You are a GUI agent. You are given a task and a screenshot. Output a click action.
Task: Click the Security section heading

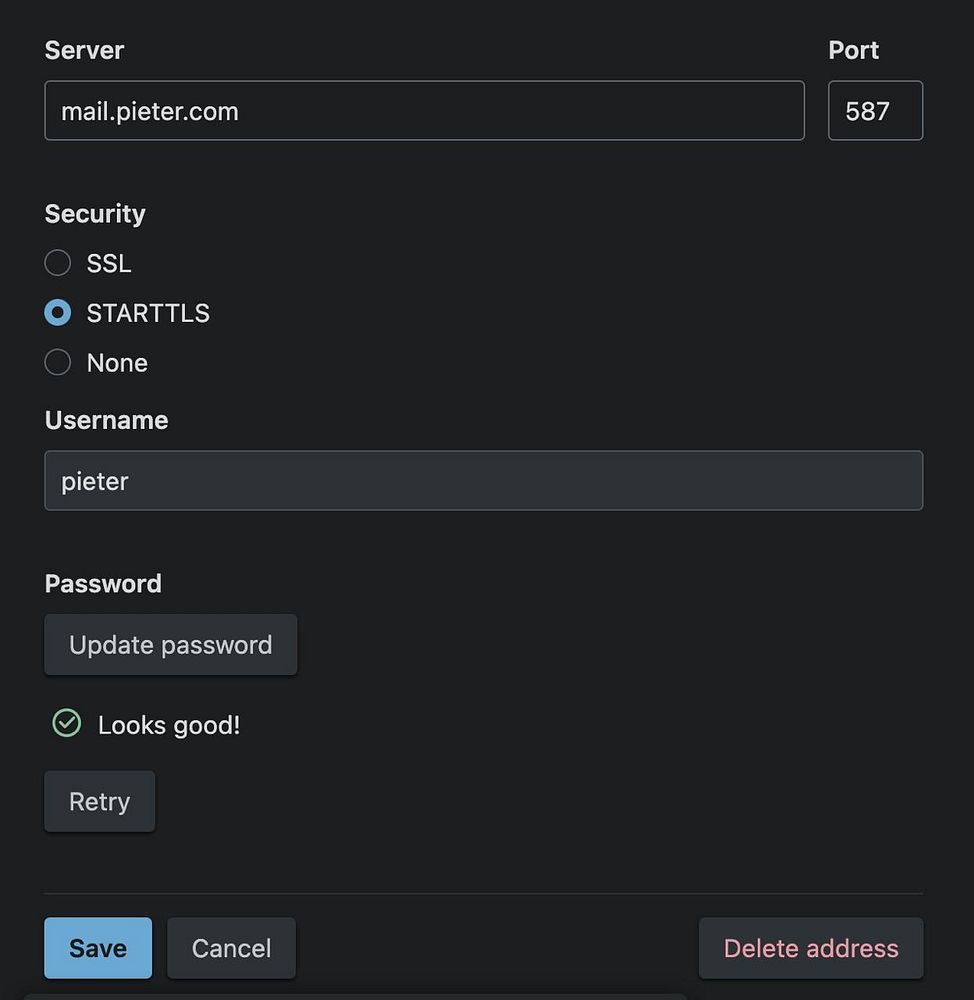[x=95, y=214]
